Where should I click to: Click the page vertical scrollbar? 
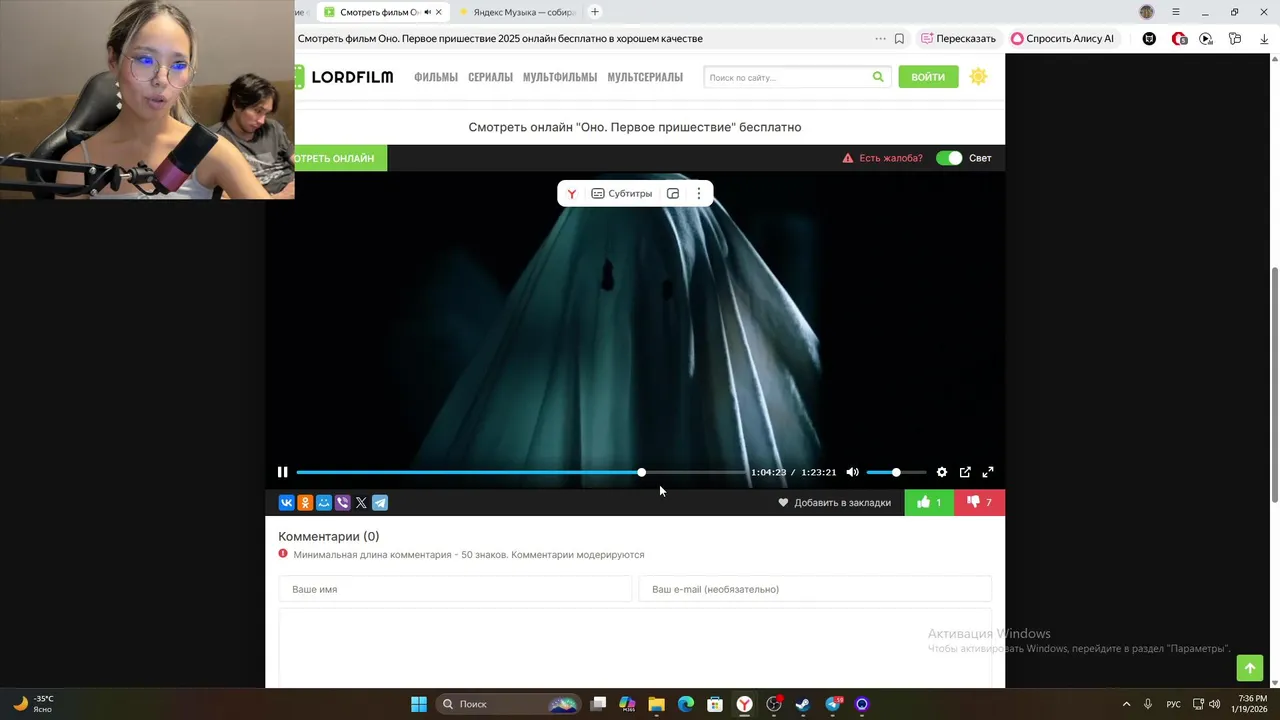coord(1274,385)
